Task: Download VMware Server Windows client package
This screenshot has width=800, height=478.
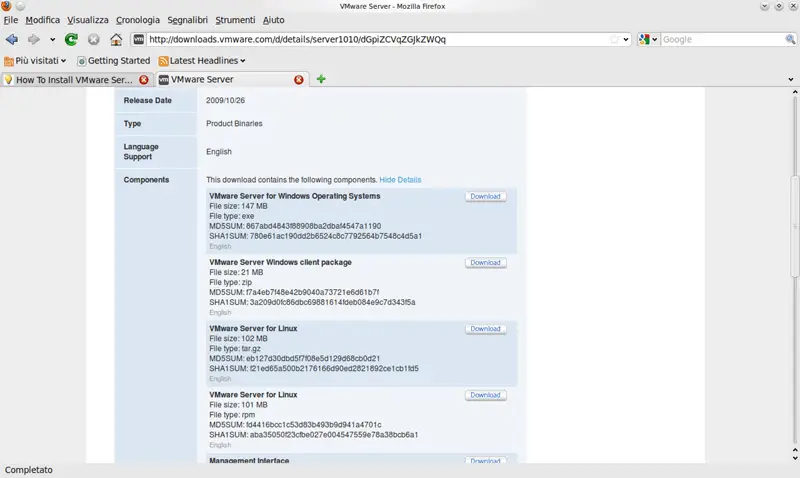Action: pyautogui.click(x=485, y=263)
